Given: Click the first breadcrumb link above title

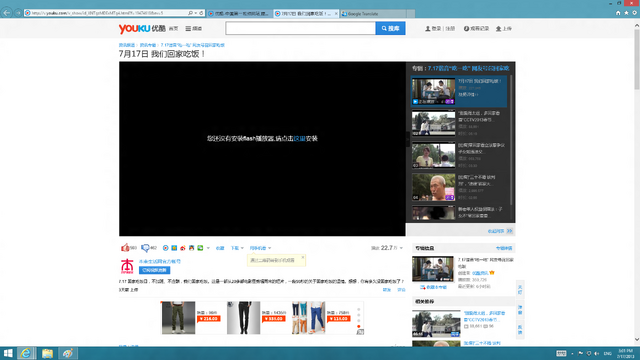Looking at the screenshot, I should click(x=127, y=45).
